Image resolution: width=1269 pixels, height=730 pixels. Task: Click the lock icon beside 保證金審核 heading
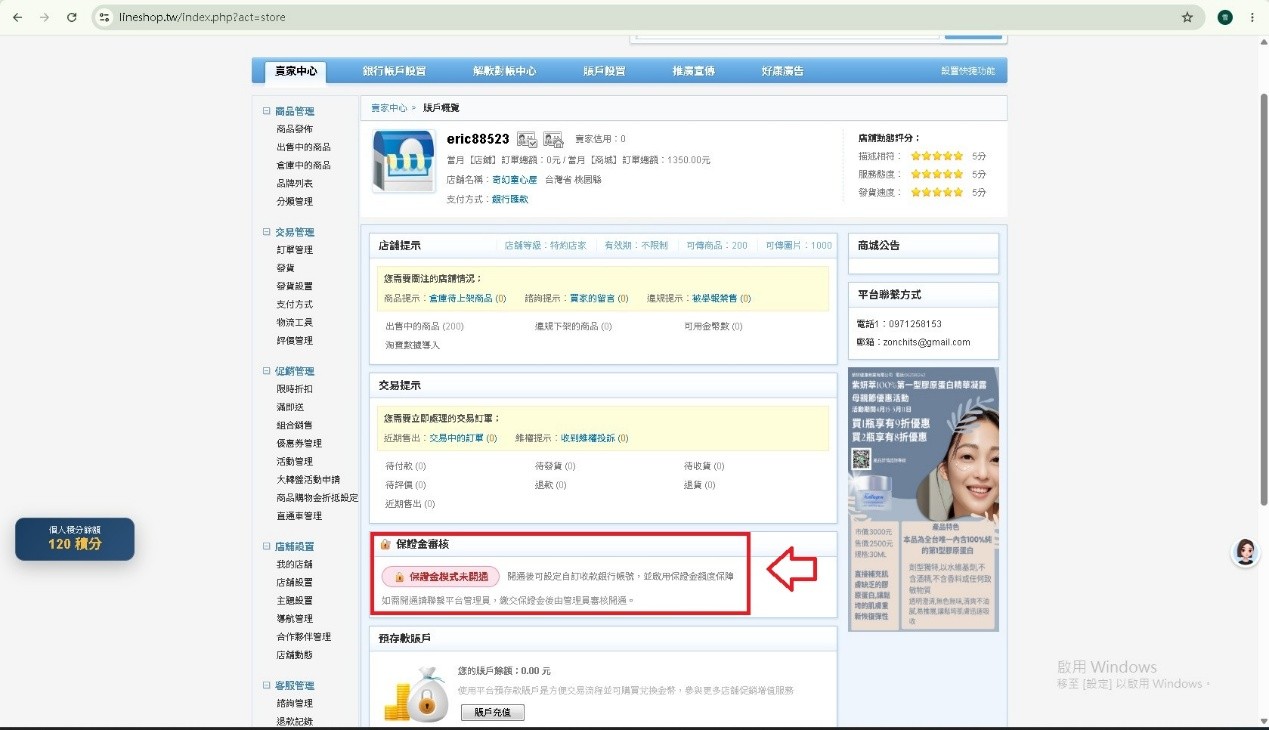385,545
